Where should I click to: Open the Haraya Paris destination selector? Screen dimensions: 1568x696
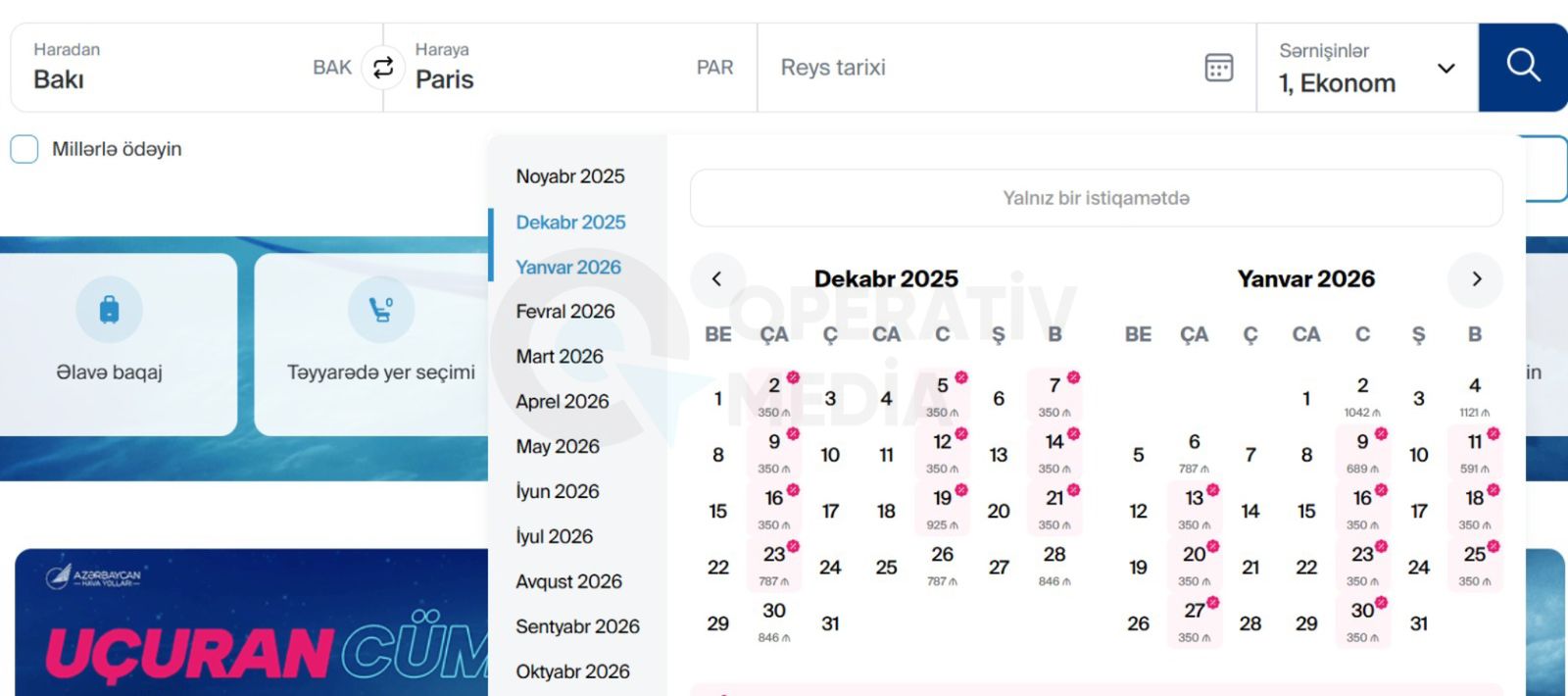click(x=568, y=68)
